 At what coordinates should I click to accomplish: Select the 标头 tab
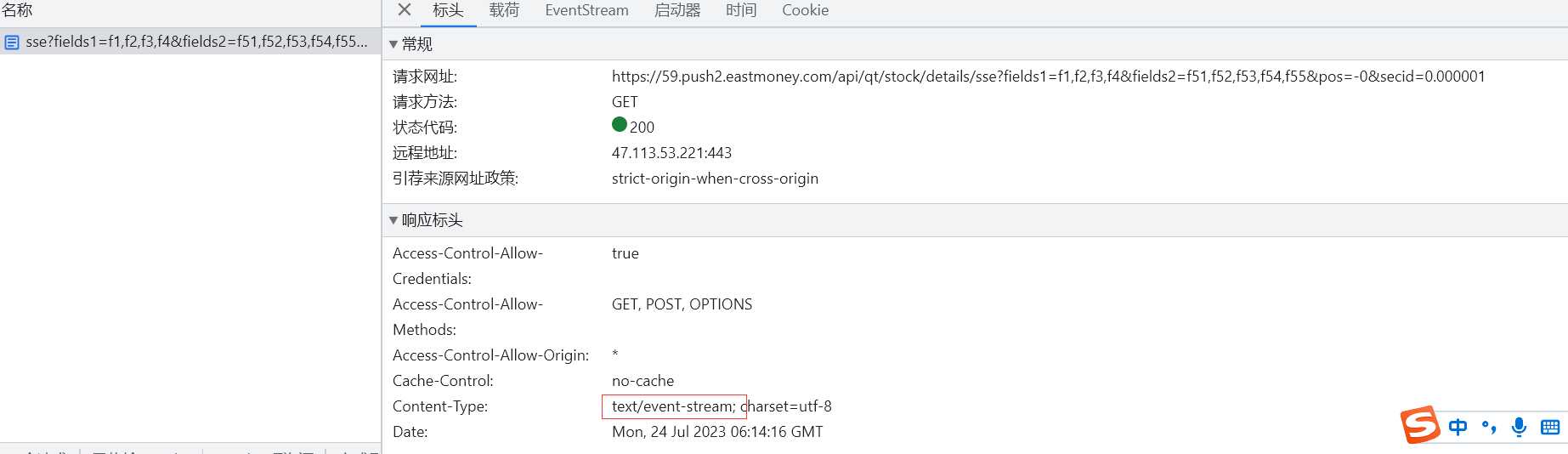pyautogui.click(x=448, y=10)
